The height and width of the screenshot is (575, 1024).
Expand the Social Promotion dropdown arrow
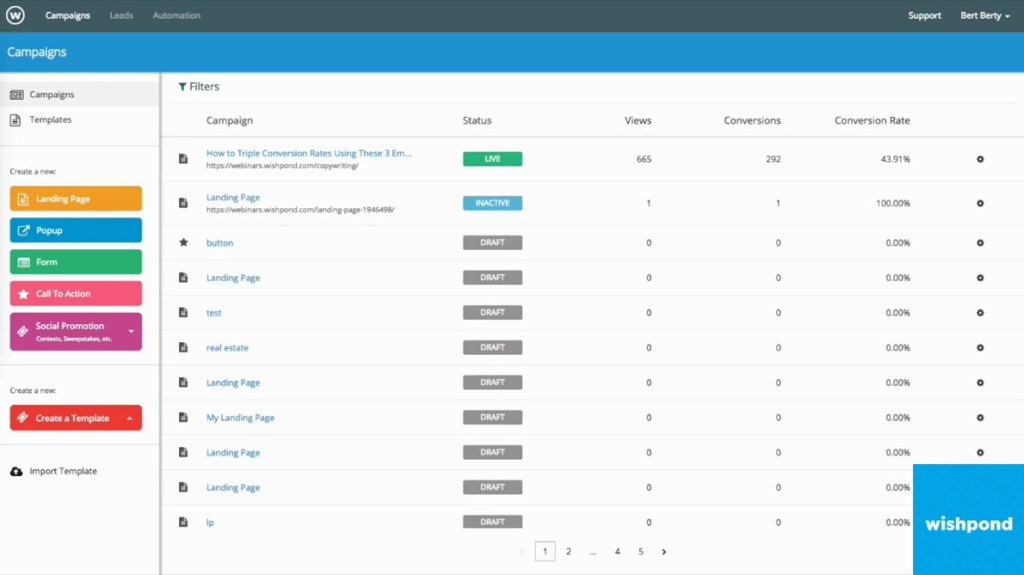click(131, 331)
